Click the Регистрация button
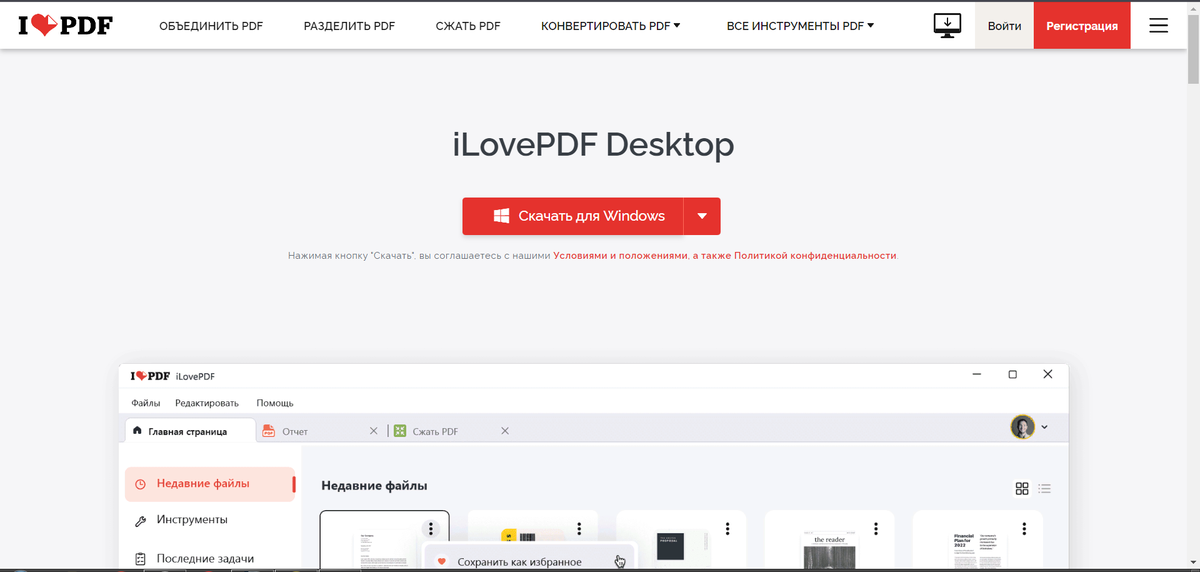 [x=1082, y=25]
